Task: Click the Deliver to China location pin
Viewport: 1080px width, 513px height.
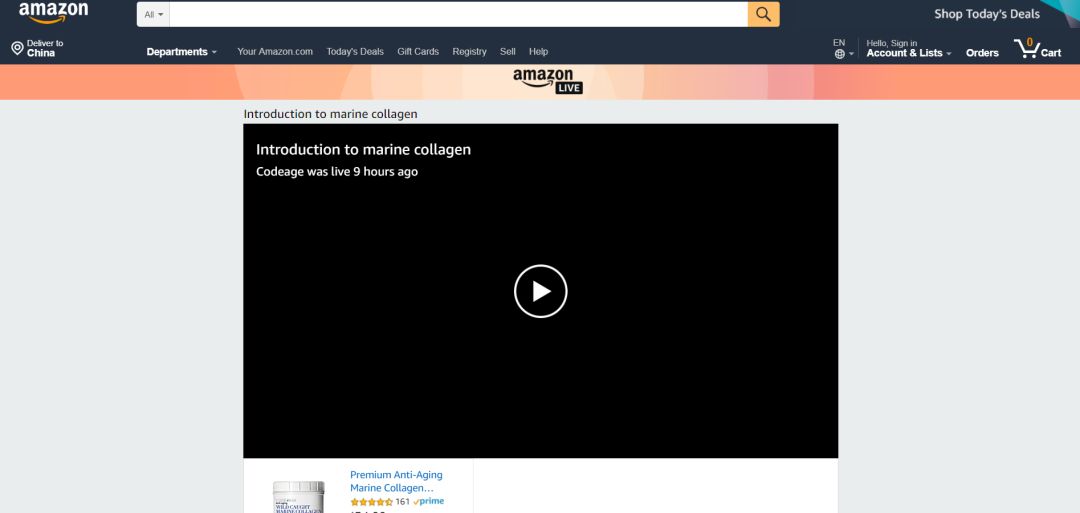Action: pyautogui.click(x=17, y=48)
